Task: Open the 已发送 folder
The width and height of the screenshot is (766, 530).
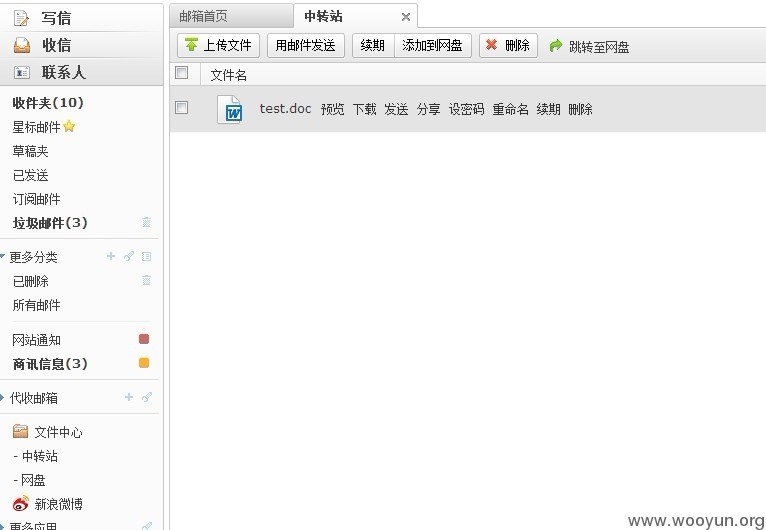Action: pos(30,175)
